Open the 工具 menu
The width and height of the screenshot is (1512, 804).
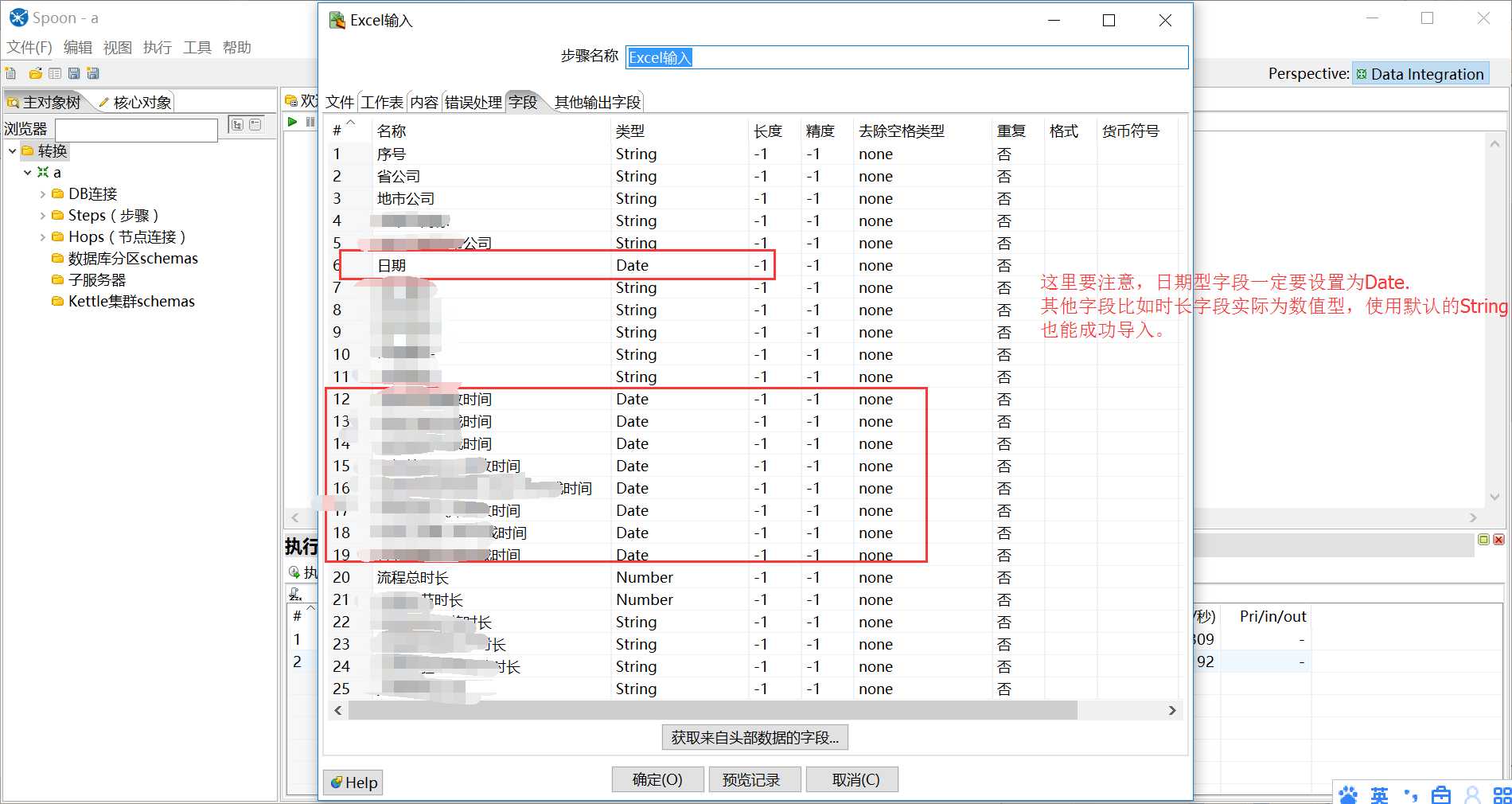[197, 47]
